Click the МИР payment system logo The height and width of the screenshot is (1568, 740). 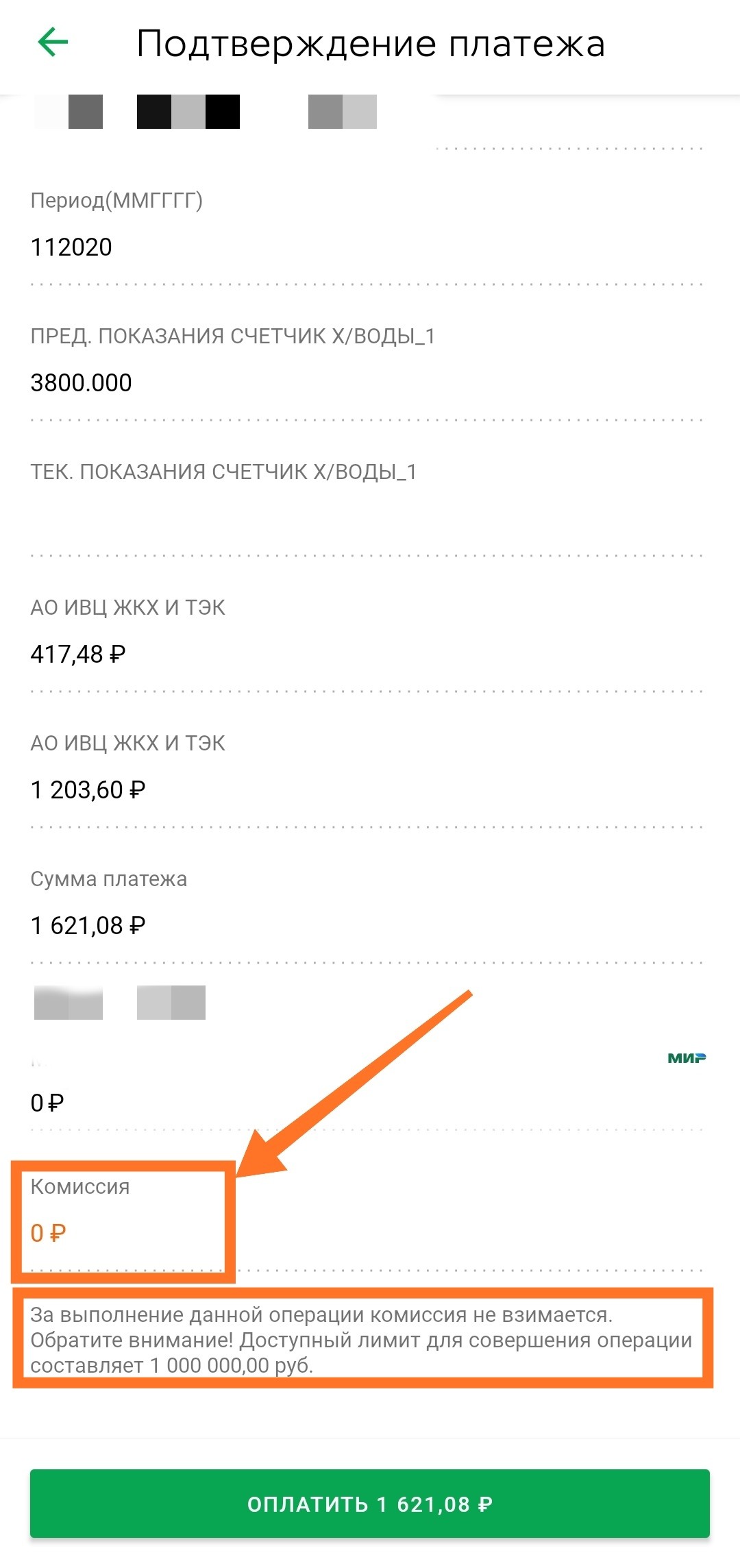(x=686, y=1058)
